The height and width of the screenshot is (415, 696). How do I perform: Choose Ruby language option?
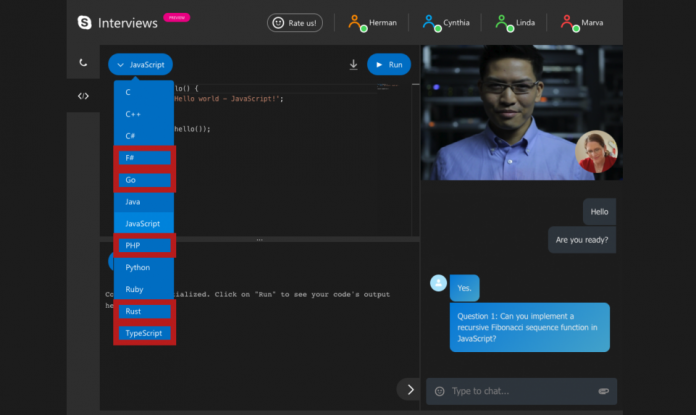(x=144, y=289)
